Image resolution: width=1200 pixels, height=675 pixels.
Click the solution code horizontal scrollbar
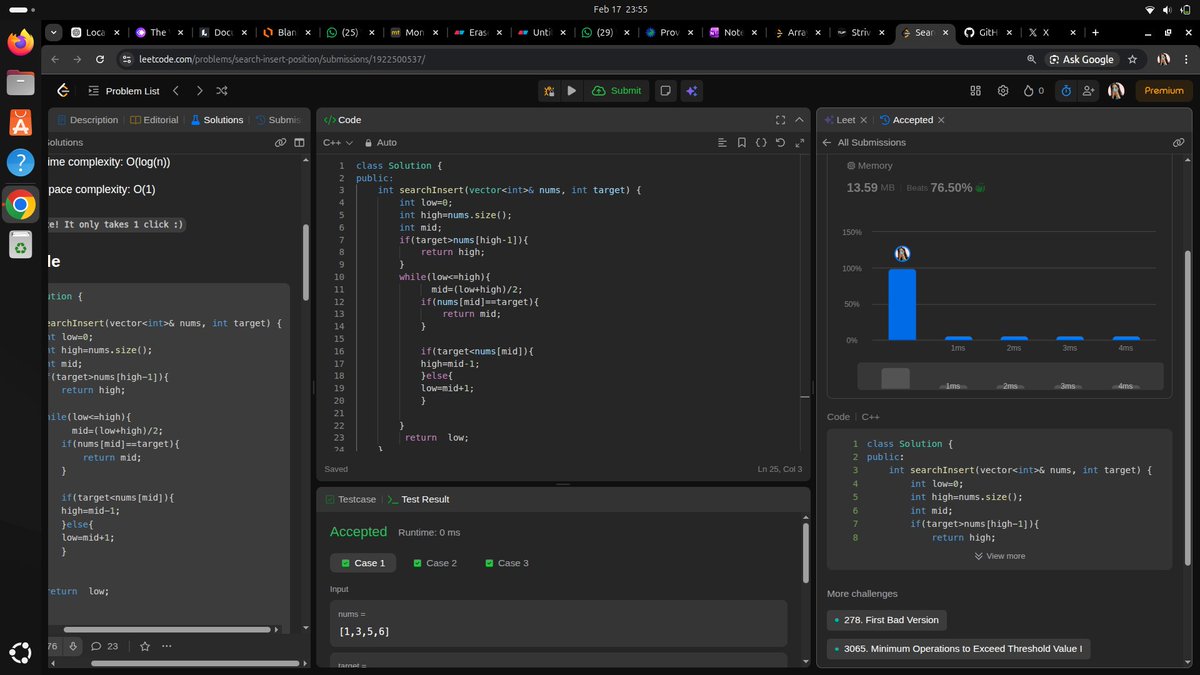click(x=166, y=629)
